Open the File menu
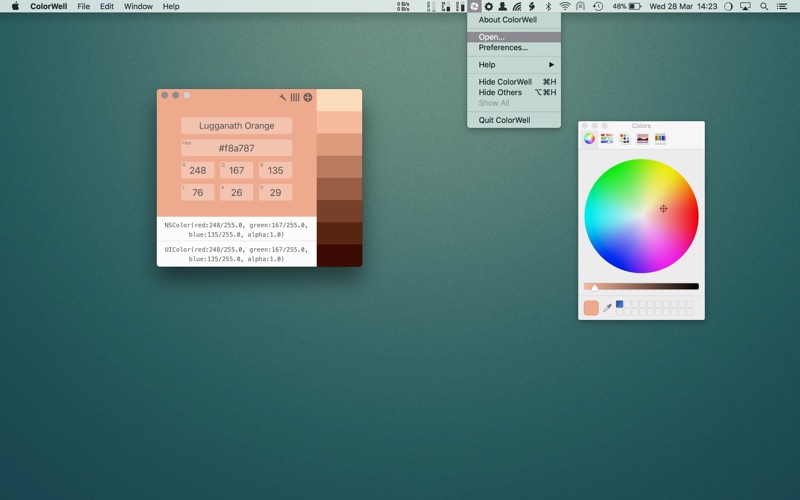 click(84, 6)
